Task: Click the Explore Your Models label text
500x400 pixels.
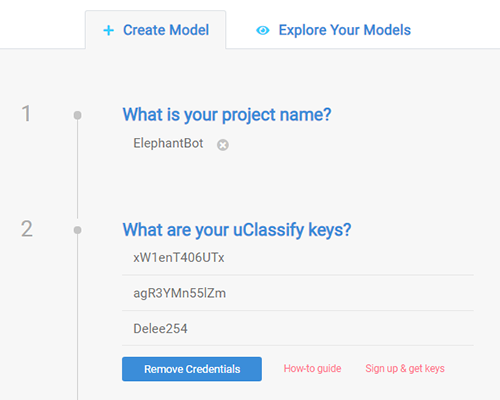Action: pos(345,30)
